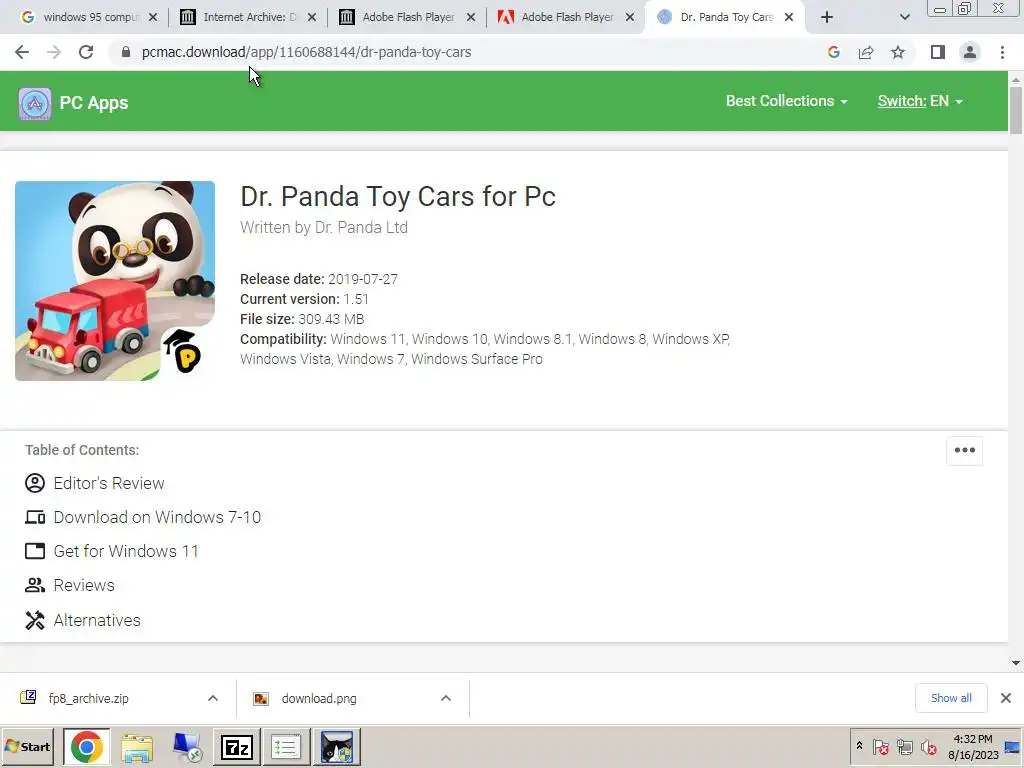Jump to Download on Windows 7-10

[x=157, y=517]
